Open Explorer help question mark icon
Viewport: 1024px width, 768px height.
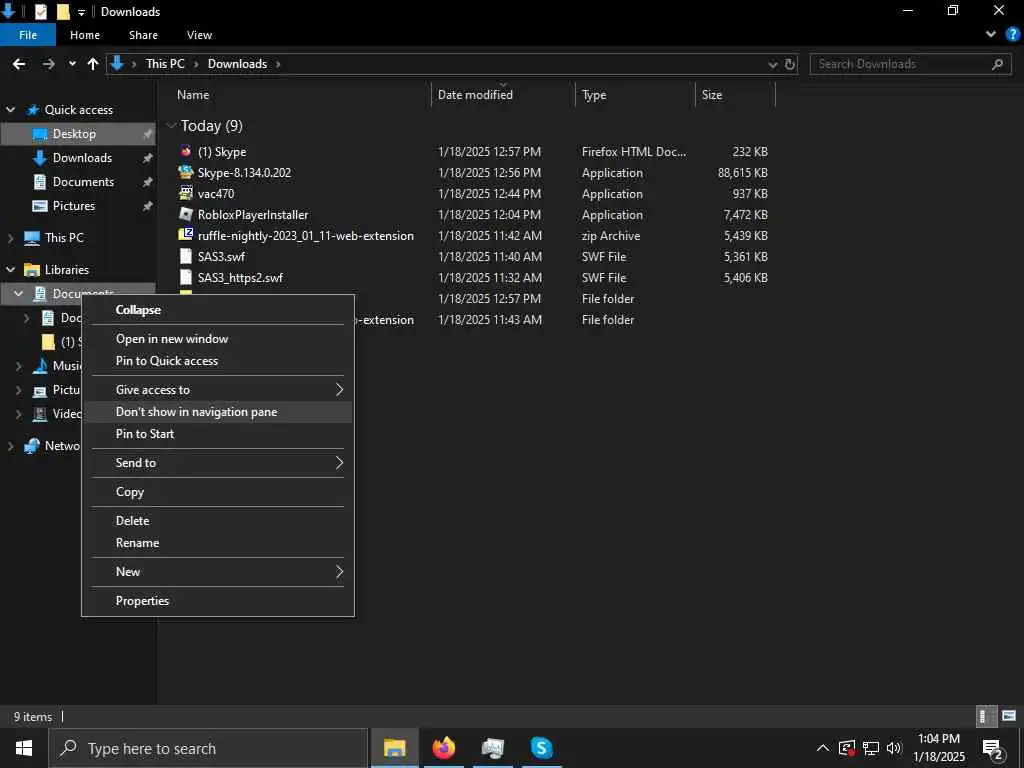pos(1013,35)
